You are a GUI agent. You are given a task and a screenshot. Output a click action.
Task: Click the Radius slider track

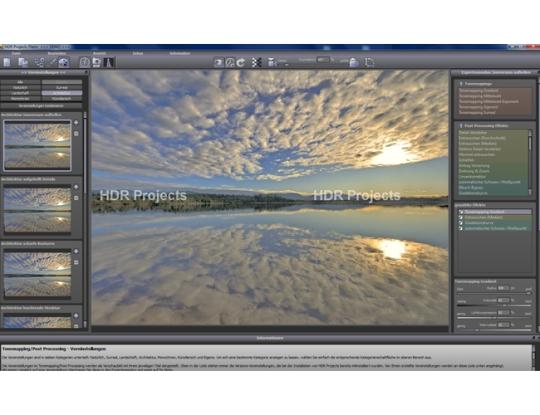494,293
